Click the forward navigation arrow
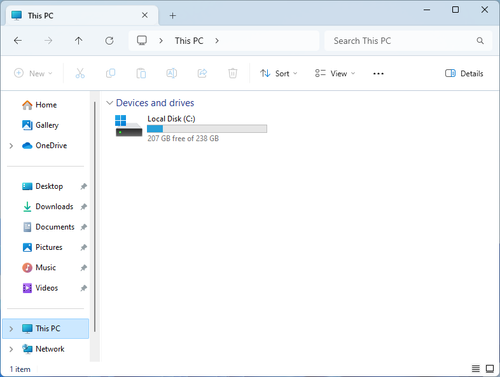The height and width of the screenshot is (377, 500). (x=48, y=41)
